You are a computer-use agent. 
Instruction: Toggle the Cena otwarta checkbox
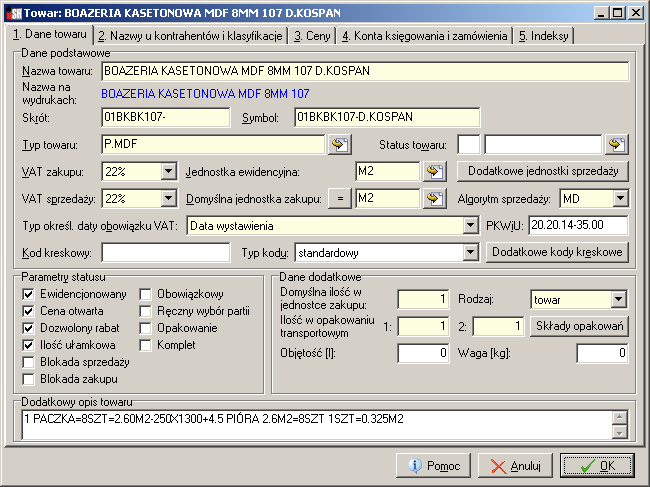coord(28,311)
